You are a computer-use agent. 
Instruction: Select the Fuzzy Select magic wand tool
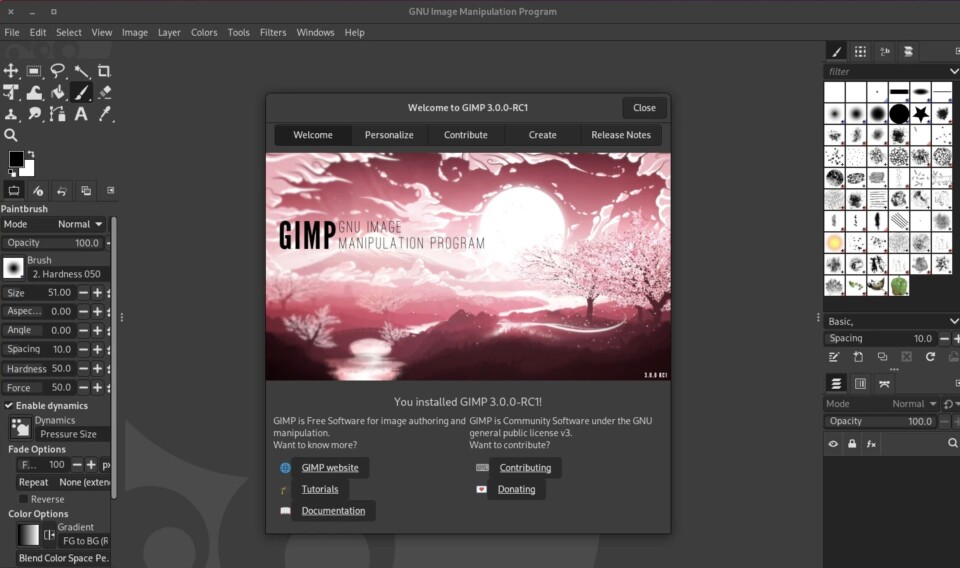pos(81,71)
